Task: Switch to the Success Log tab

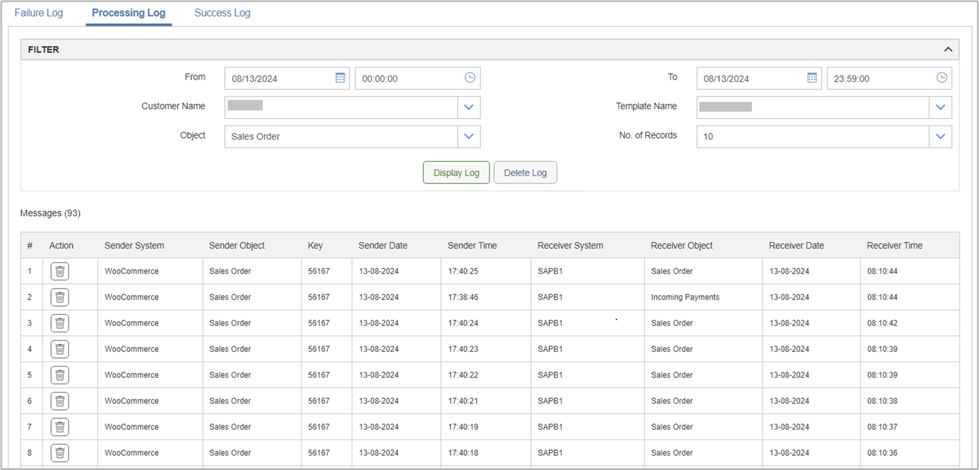Action: [x=222, y=14]
